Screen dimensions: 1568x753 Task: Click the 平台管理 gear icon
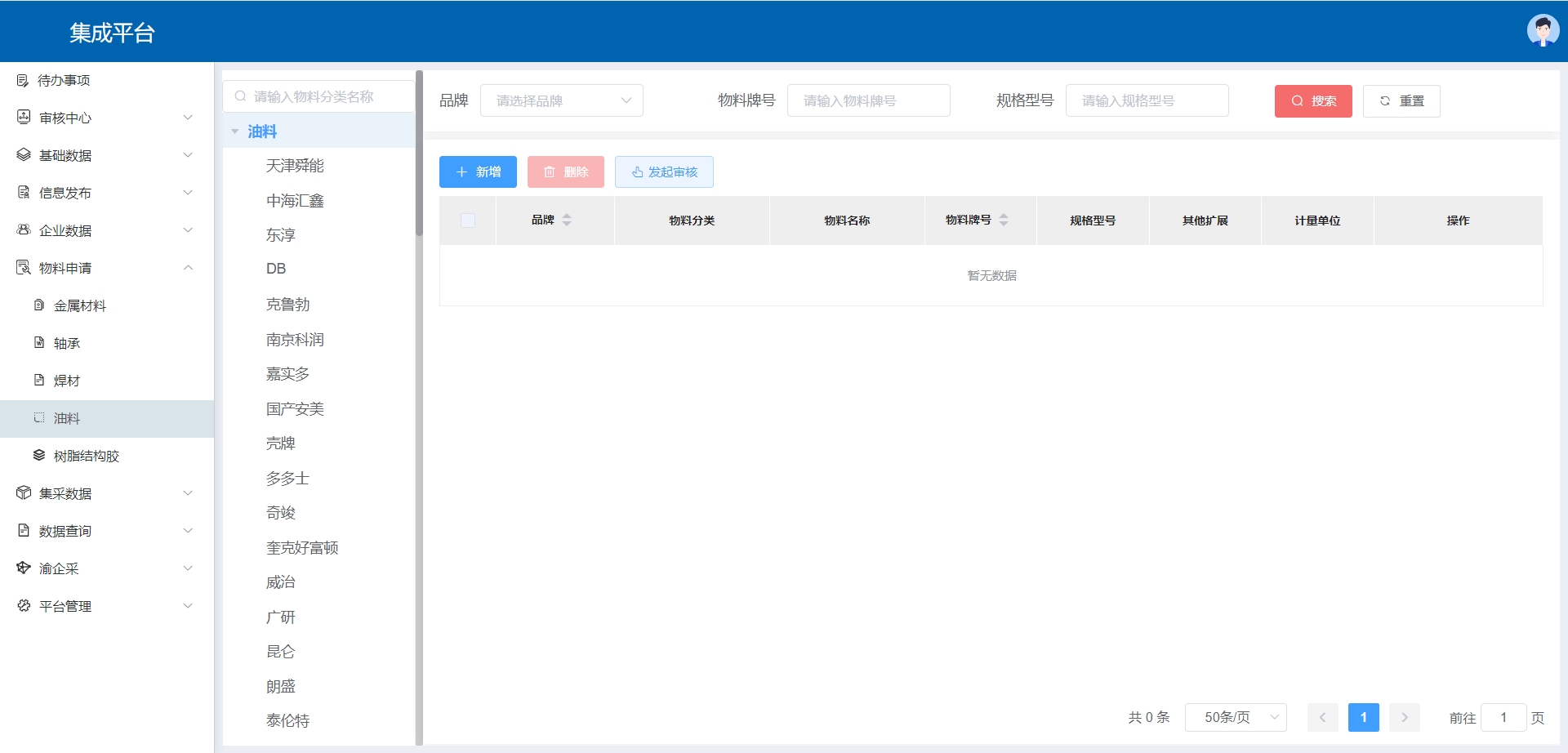pos(24,605)
